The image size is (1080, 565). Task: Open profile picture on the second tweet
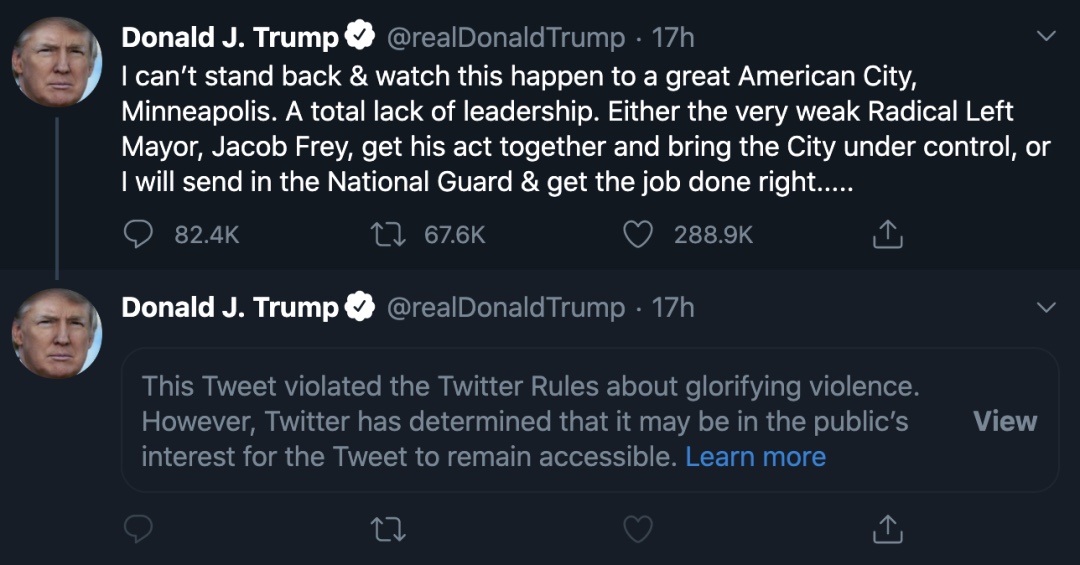pyautogui.click(x=57, y=333)
